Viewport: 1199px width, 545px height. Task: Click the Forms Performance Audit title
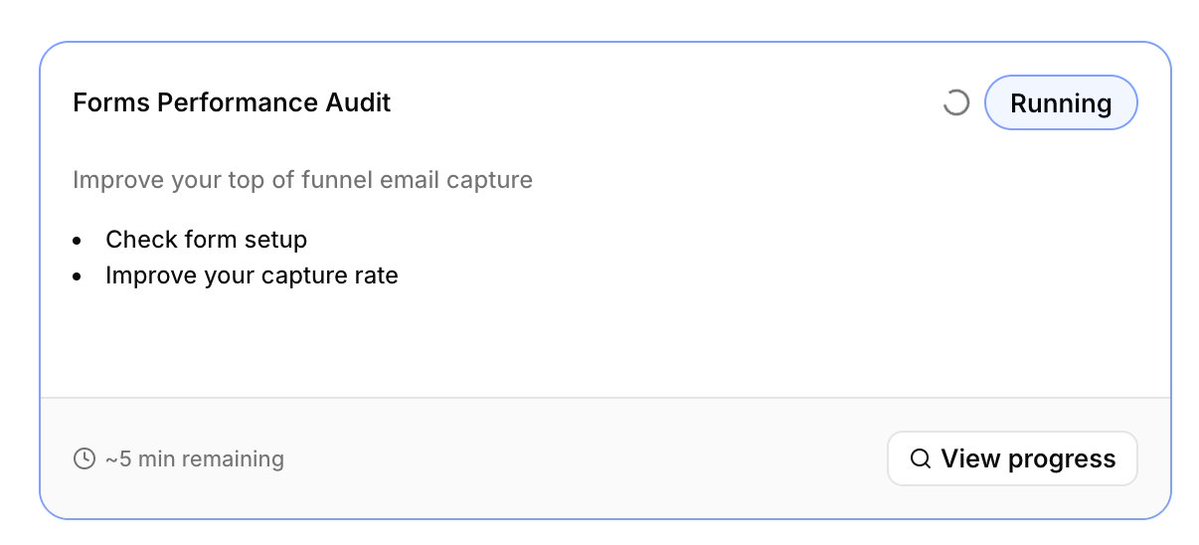[232, 102]
